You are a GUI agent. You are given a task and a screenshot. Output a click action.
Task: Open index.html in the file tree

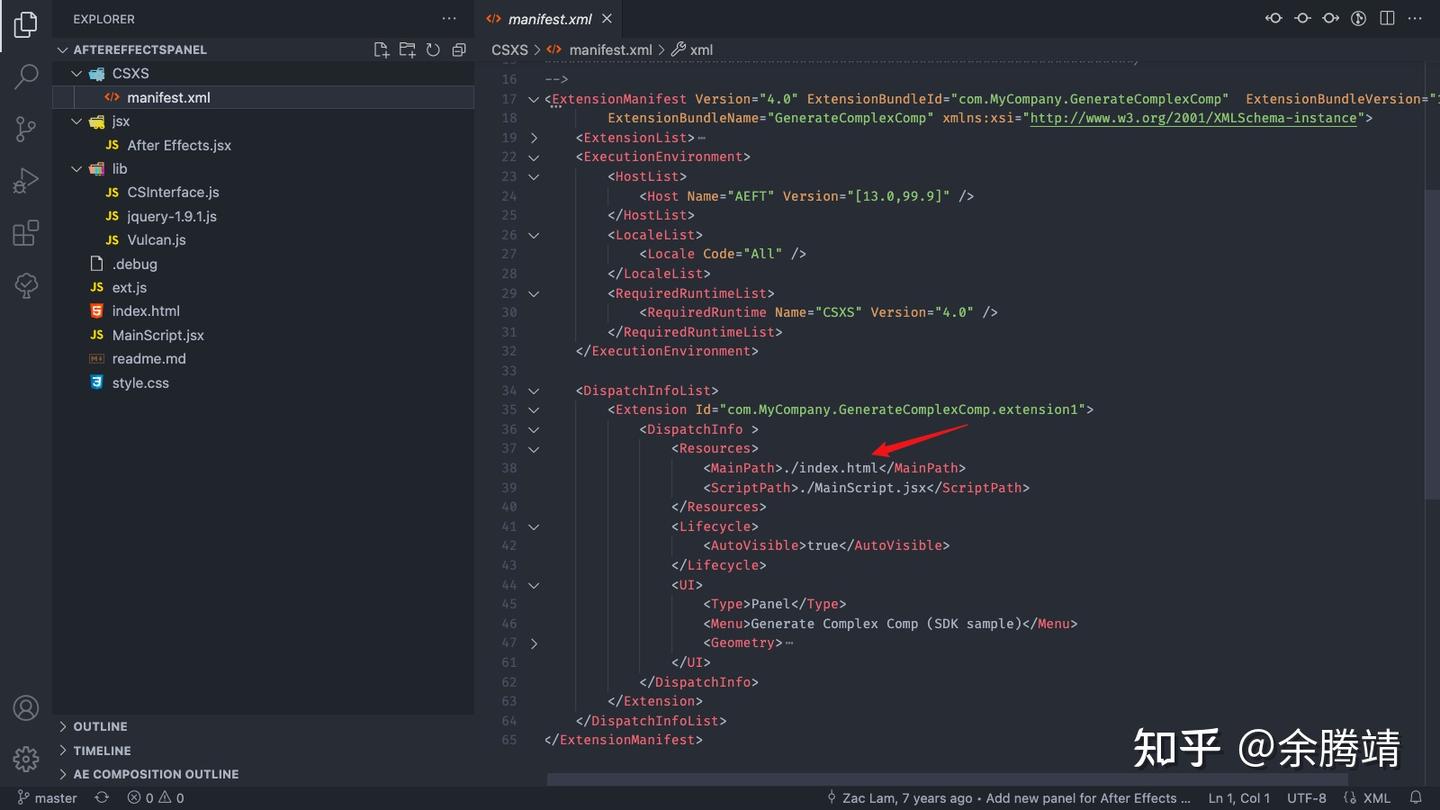[145, 311]
